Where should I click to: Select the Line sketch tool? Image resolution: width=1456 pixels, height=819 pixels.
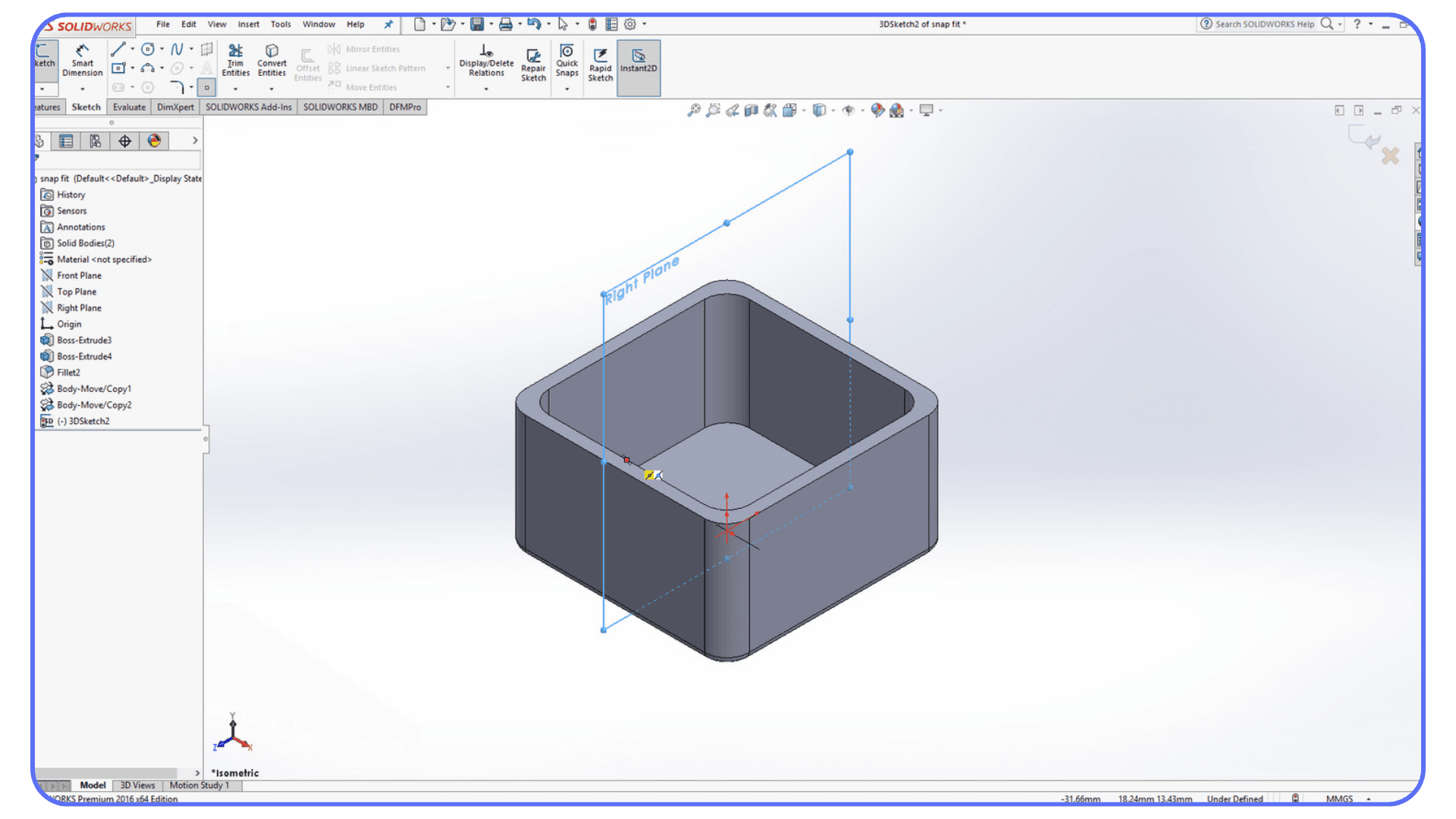118,49
